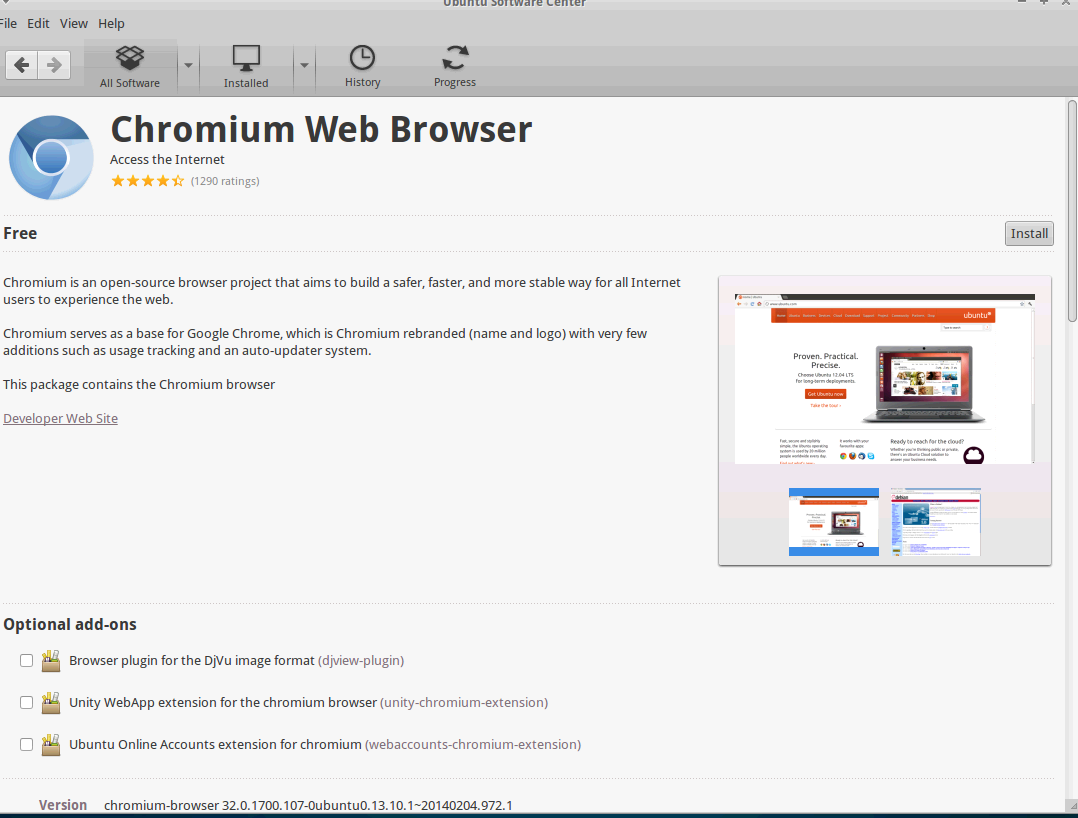This screenshot has width=1078, height=818.
Task: Click the webaccounts-chromium-extension package icon
Action: pos(51,744)
